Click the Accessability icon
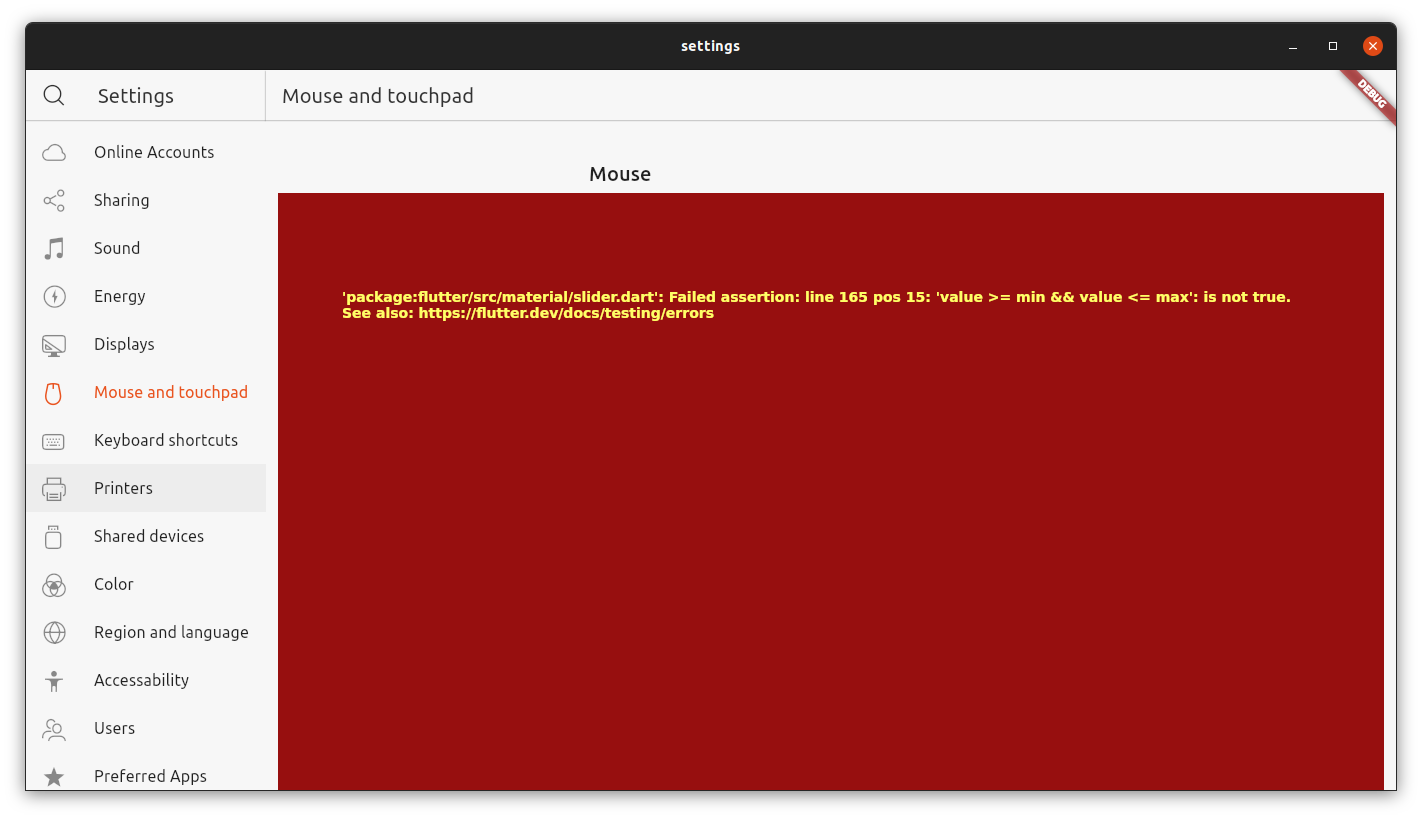The width and height of the screenshot is (1422, 819). [53, 680]
